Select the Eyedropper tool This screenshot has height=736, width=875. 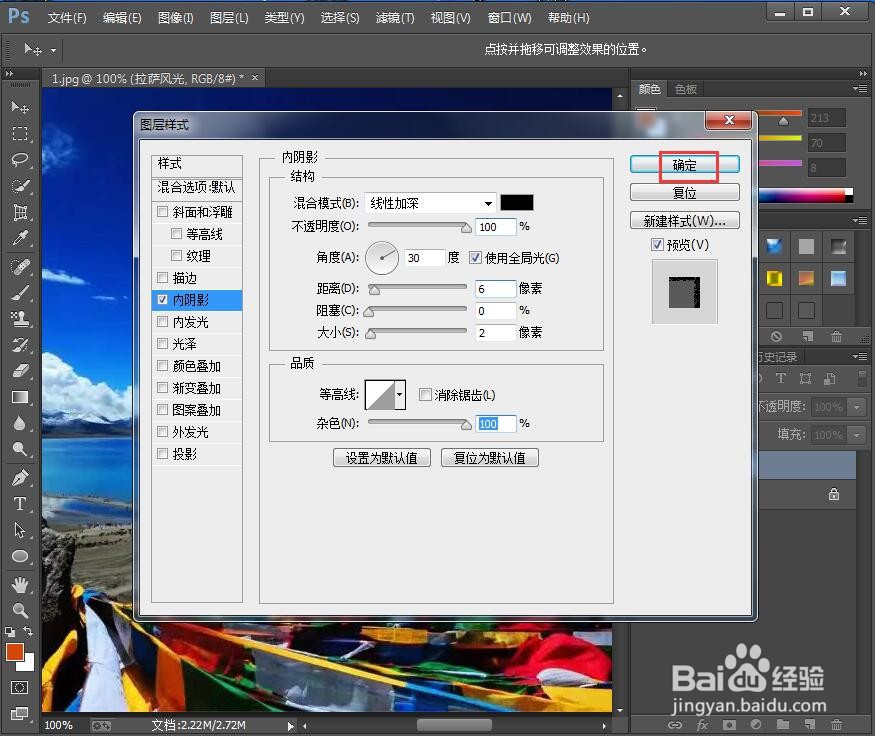18,240
